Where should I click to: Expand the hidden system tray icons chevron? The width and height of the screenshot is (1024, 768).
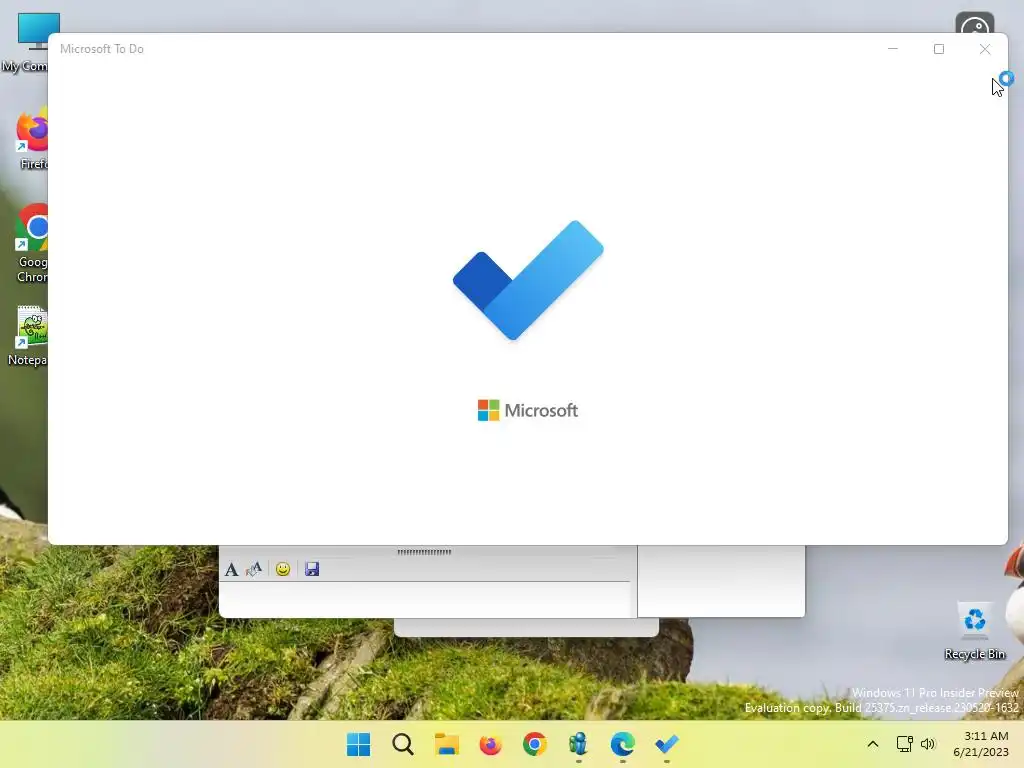pos(872,744)
